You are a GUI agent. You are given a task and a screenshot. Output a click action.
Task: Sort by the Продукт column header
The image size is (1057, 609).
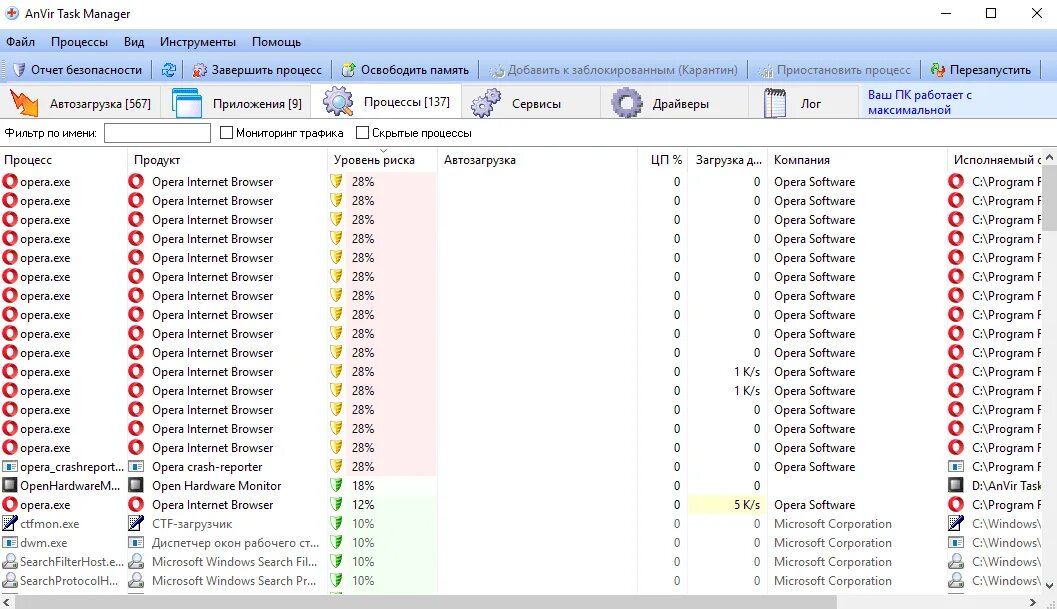(228, 160)
